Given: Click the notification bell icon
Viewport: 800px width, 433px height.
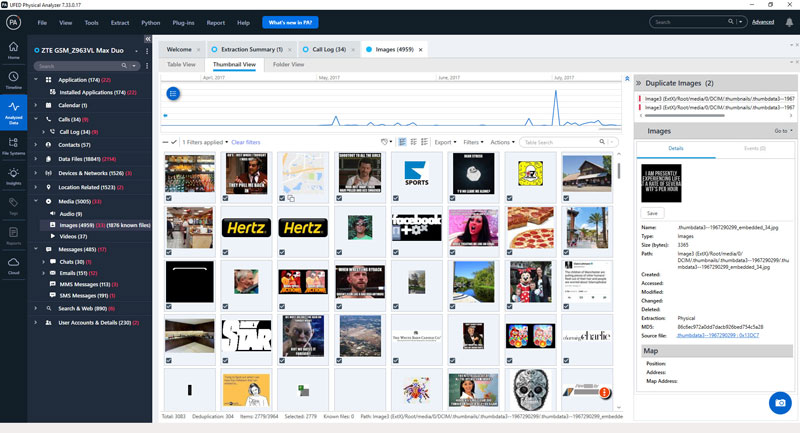Looking at the screenshot, I should (x=789, y=22).
